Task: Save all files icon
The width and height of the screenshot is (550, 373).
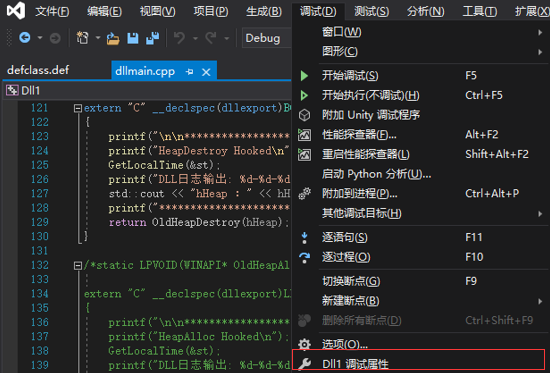Action: click(152, 38)
